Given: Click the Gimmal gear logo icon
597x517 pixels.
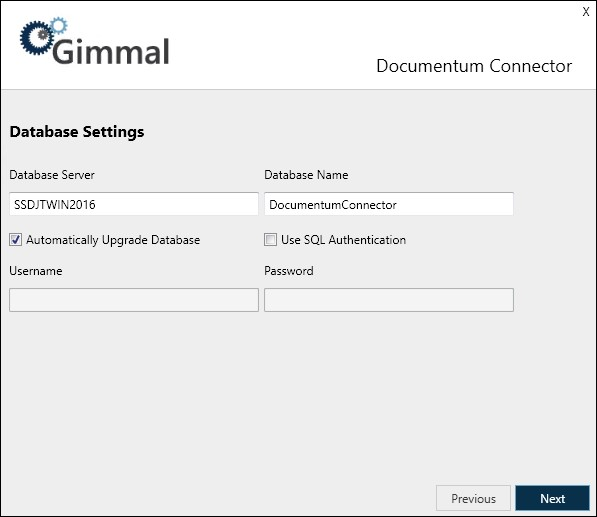Looking at the screenshot, I should [37, 37].
